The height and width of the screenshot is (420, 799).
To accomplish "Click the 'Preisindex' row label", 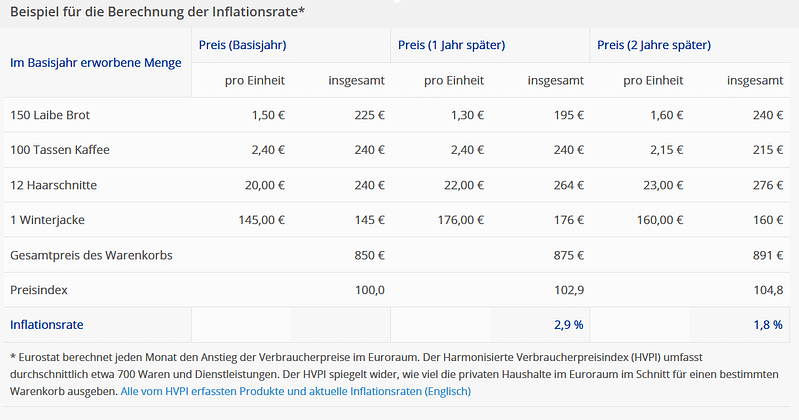I will pyautogui.click(x=38, y=290).
